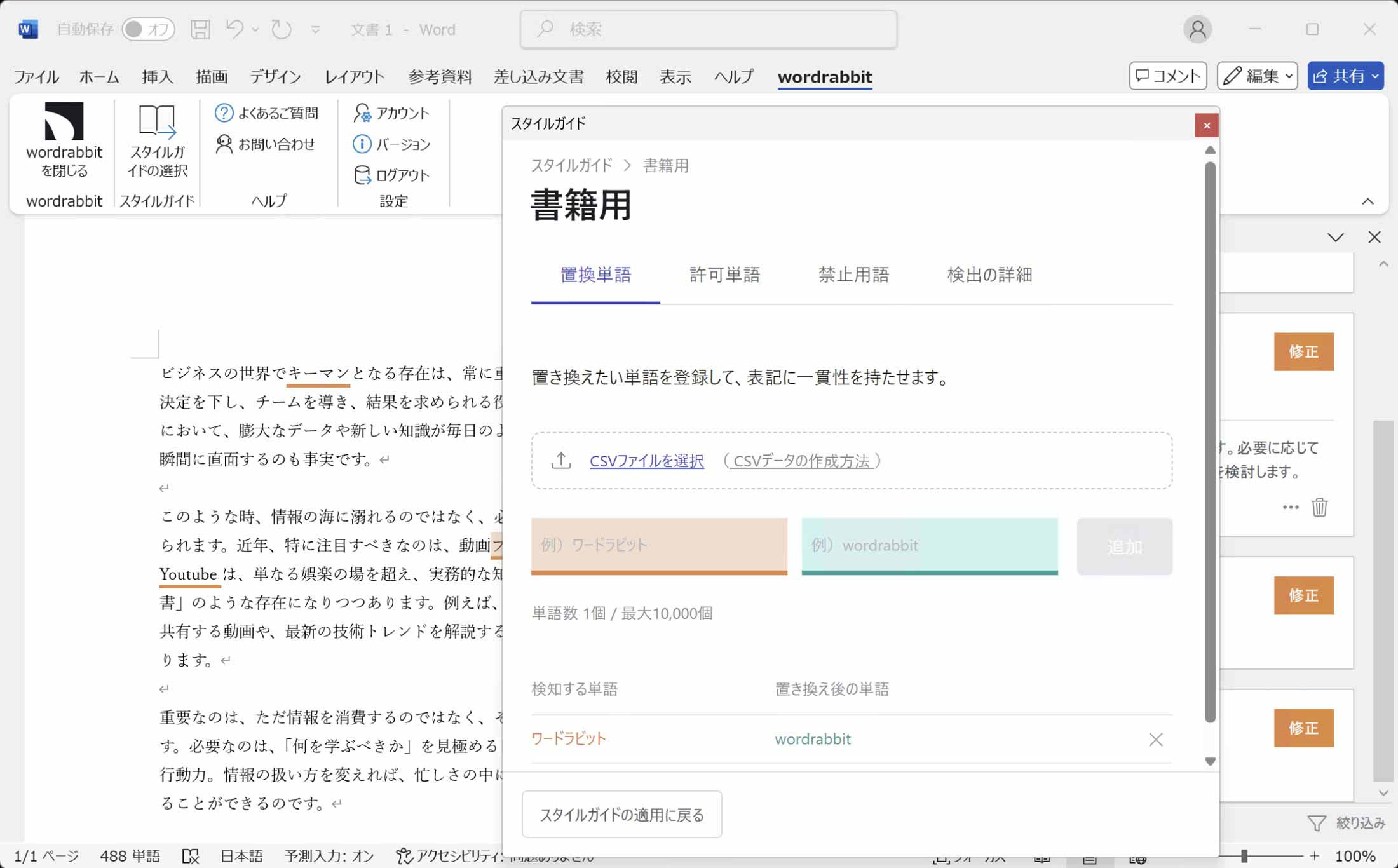
Task: Switch to the ホーム tab
Action: pos(99,77)
